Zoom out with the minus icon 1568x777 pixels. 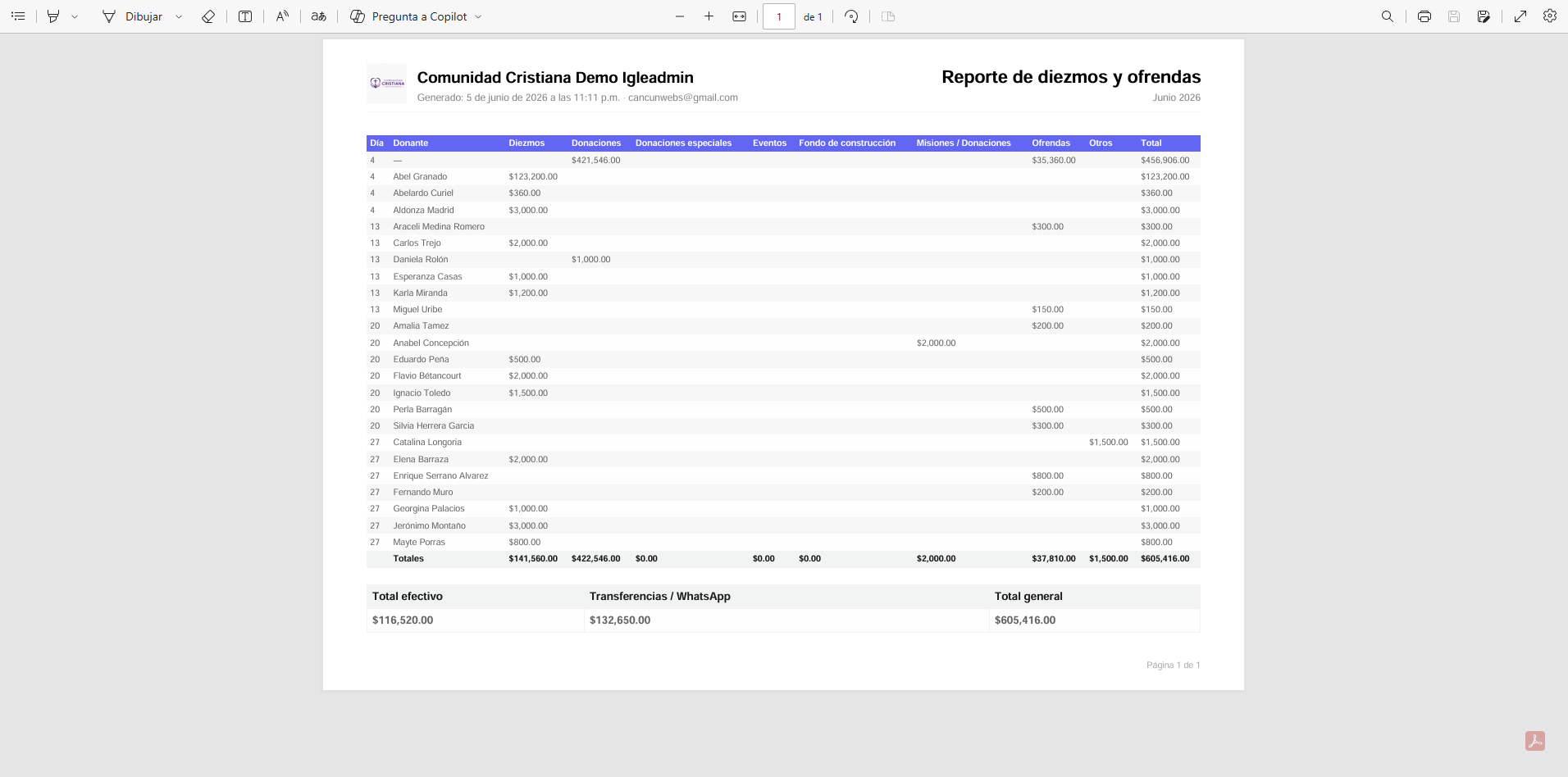(680, 16)
